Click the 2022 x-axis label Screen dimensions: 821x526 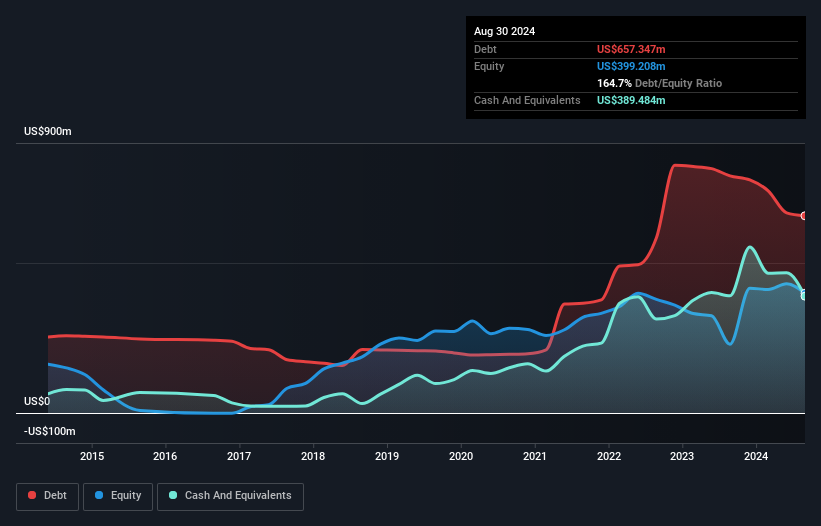point(609,456)
